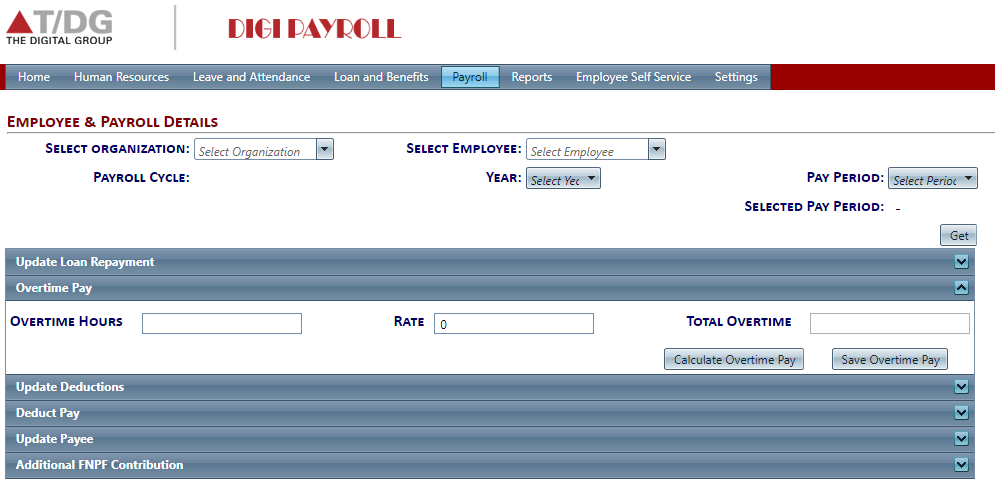Viewport: 995px width, 492px height.
Task: Click The Digital Group logo
Action: [x=60, y=28]
